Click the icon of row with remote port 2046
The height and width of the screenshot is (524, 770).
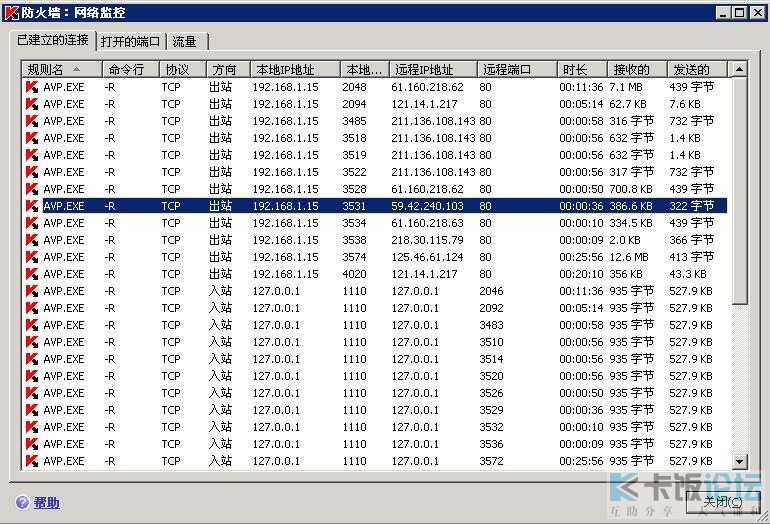(32, 291)
